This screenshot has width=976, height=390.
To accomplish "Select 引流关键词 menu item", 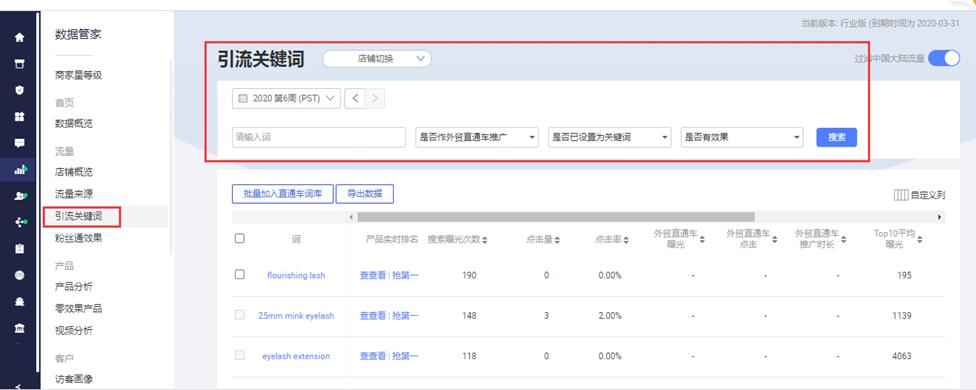I will 78,216.
